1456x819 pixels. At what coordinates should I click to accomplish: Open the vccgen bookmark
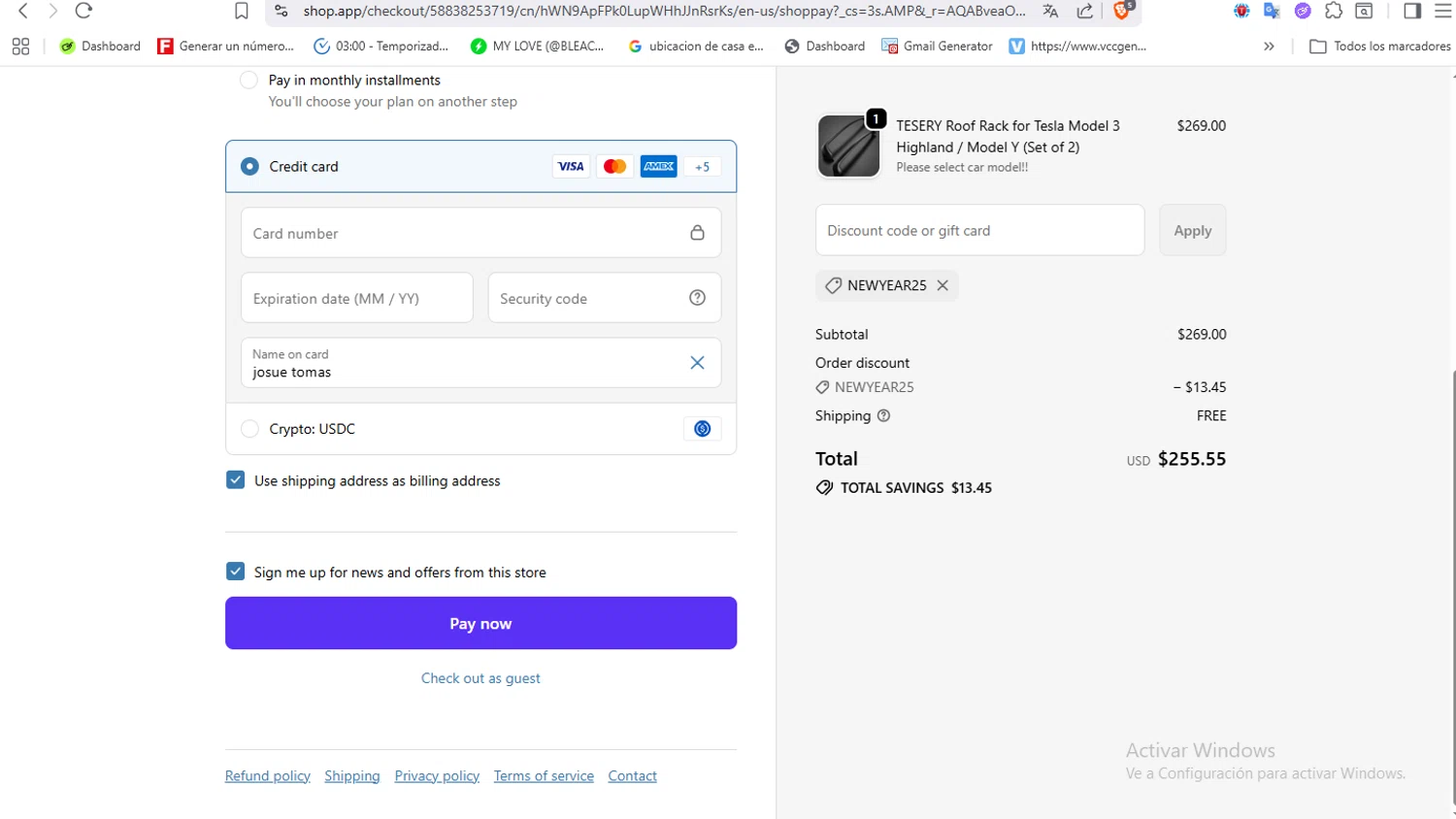[x=1078, y=47]
